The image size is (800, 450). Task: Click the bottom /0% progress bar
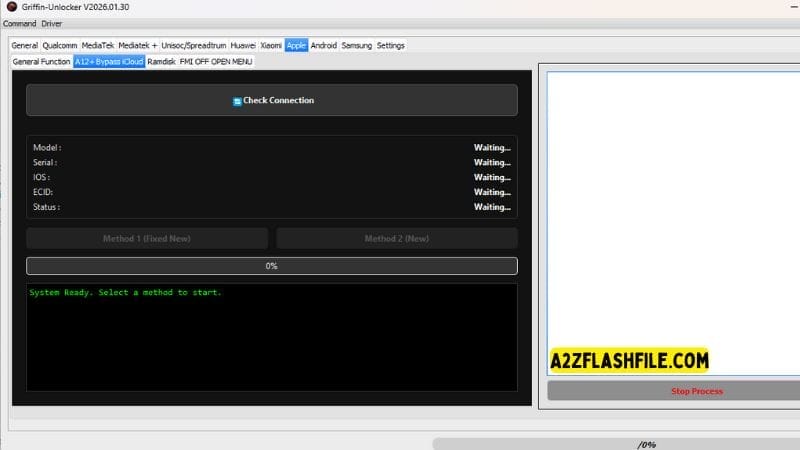(616, 444)
